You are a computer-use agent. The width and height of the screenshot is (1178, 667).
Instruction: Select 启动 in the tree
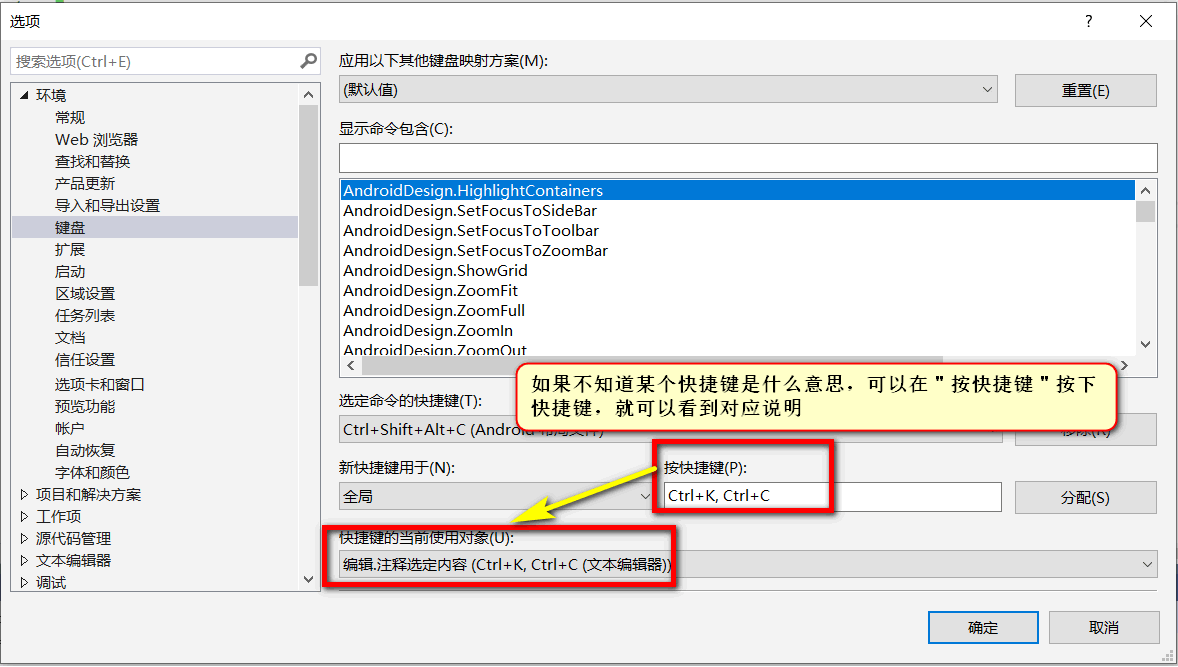[x=70, y=271]
